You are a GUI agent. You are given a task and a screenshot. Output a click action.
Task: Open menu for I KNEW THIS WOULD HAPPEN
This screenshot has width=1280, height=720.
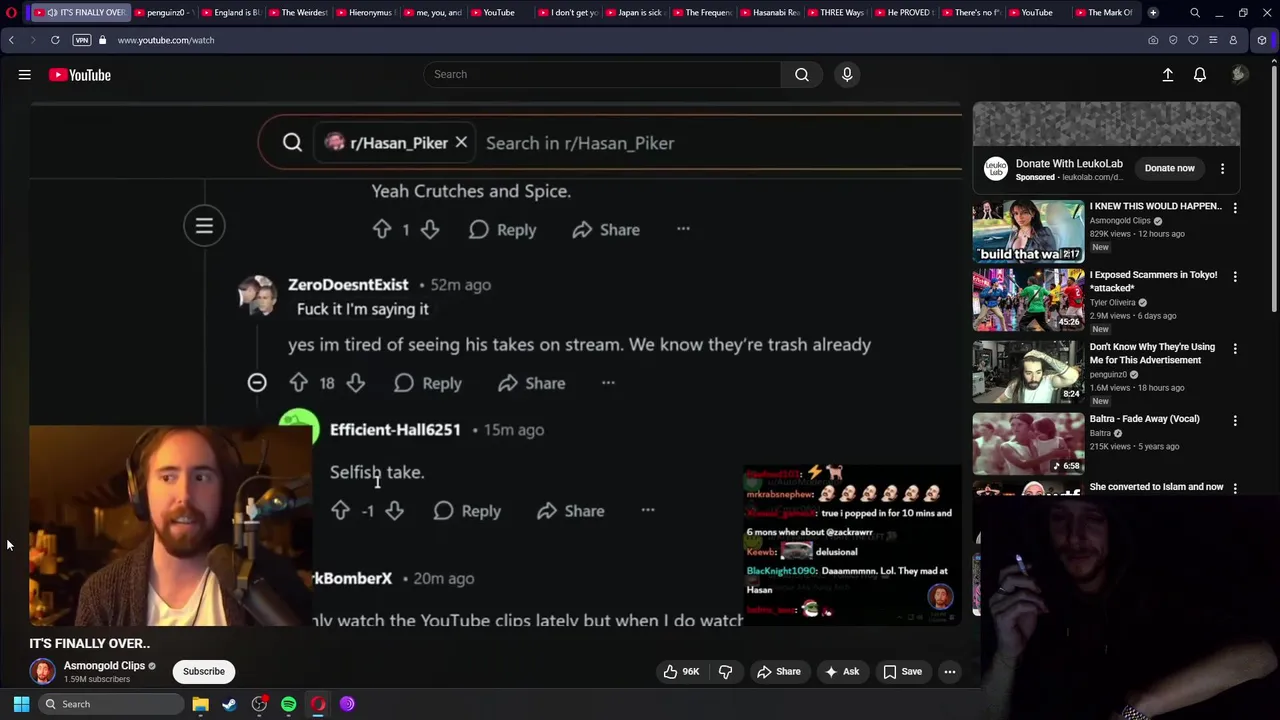1235,208
